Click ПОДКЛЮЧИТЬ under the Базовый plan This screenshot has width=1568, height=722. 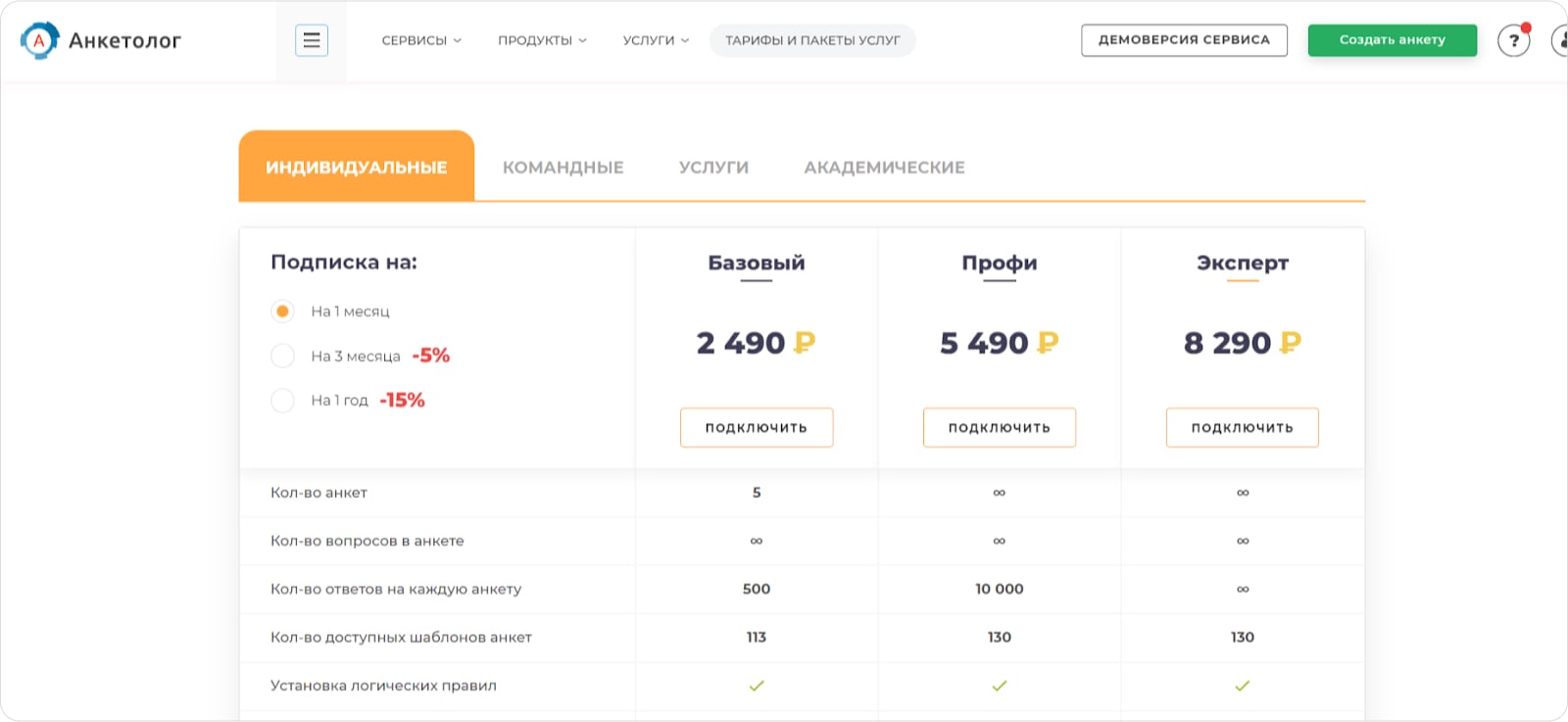756,427
